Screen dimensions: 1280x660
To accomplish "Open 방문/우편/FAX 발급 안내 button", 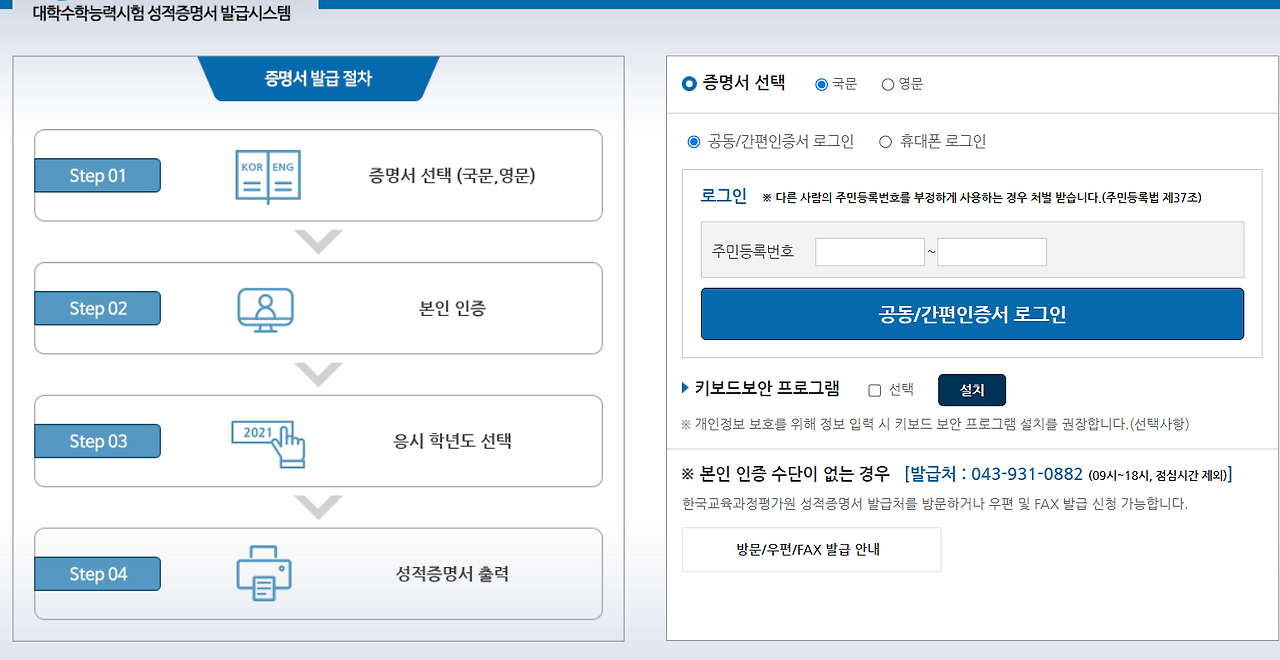I will pyautogui.click(x=811, y=550).
